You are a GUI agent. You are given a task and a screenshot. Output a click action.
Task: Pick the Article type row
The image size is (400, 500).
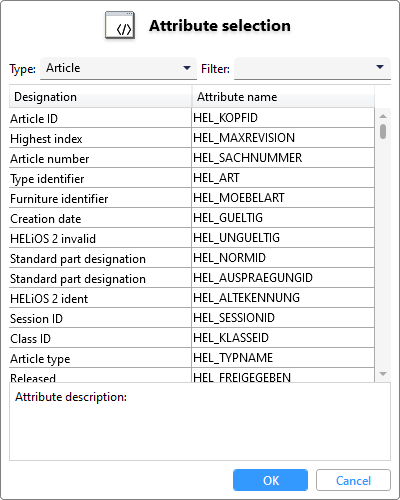tap(192, 358)
